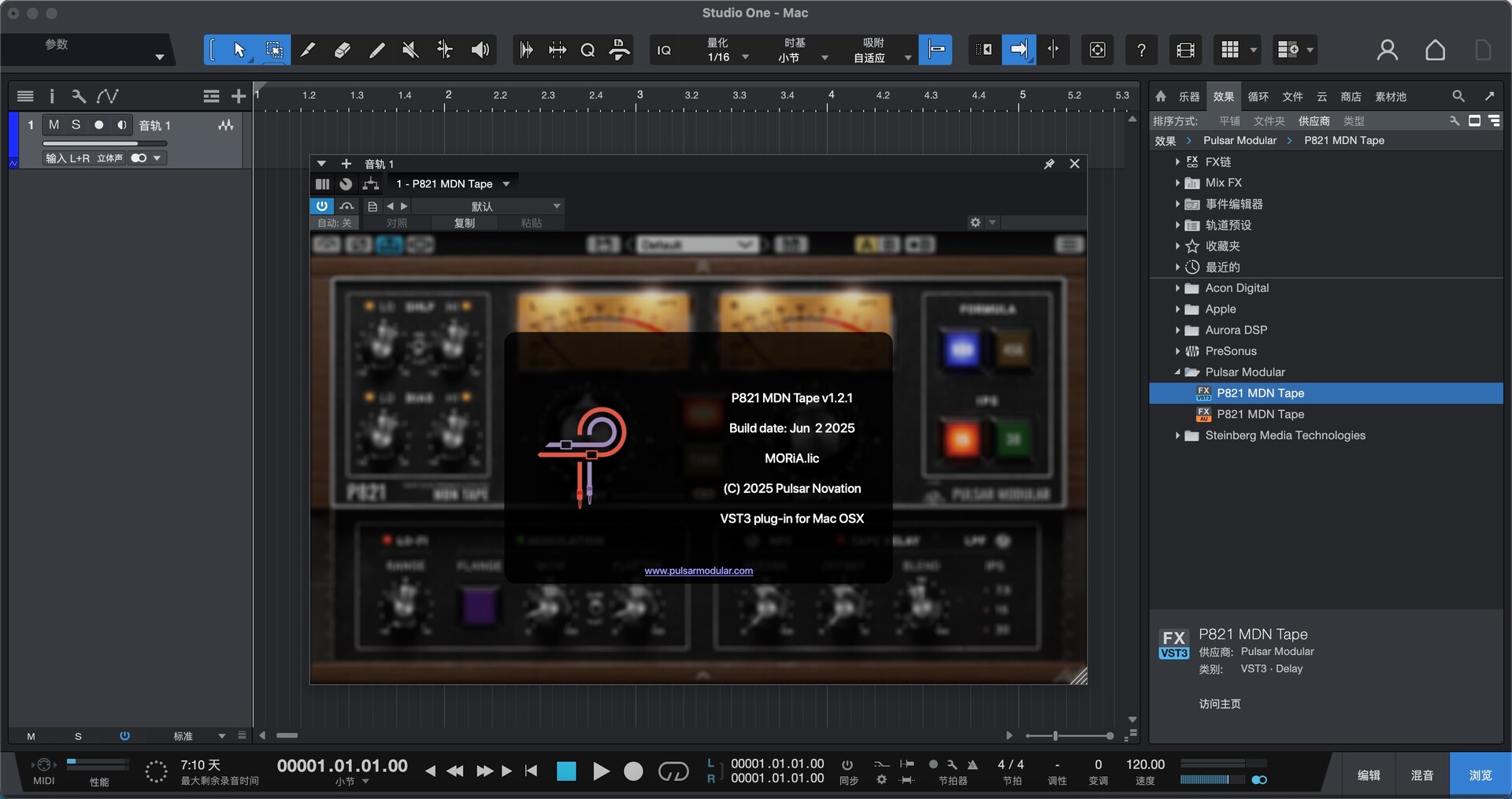Click the Record button in transport
Viewport: 1512px width, 799px height.
(633, 771)
